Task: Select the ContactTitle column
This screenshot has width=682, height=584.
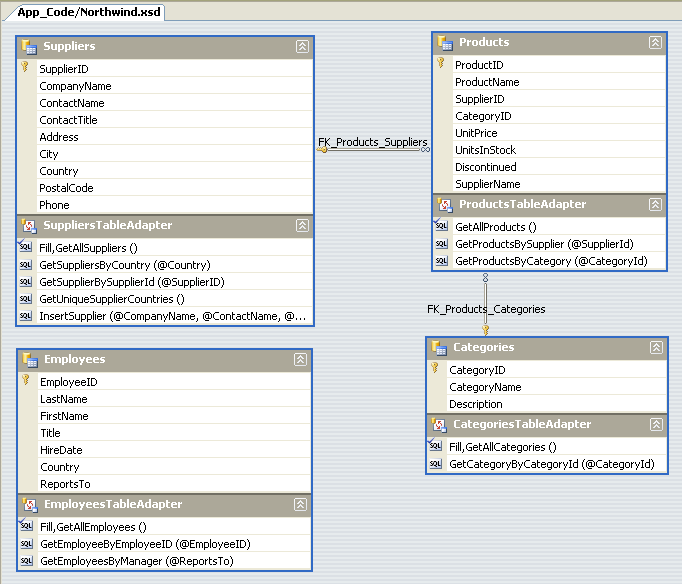Action: pos(175,120)
